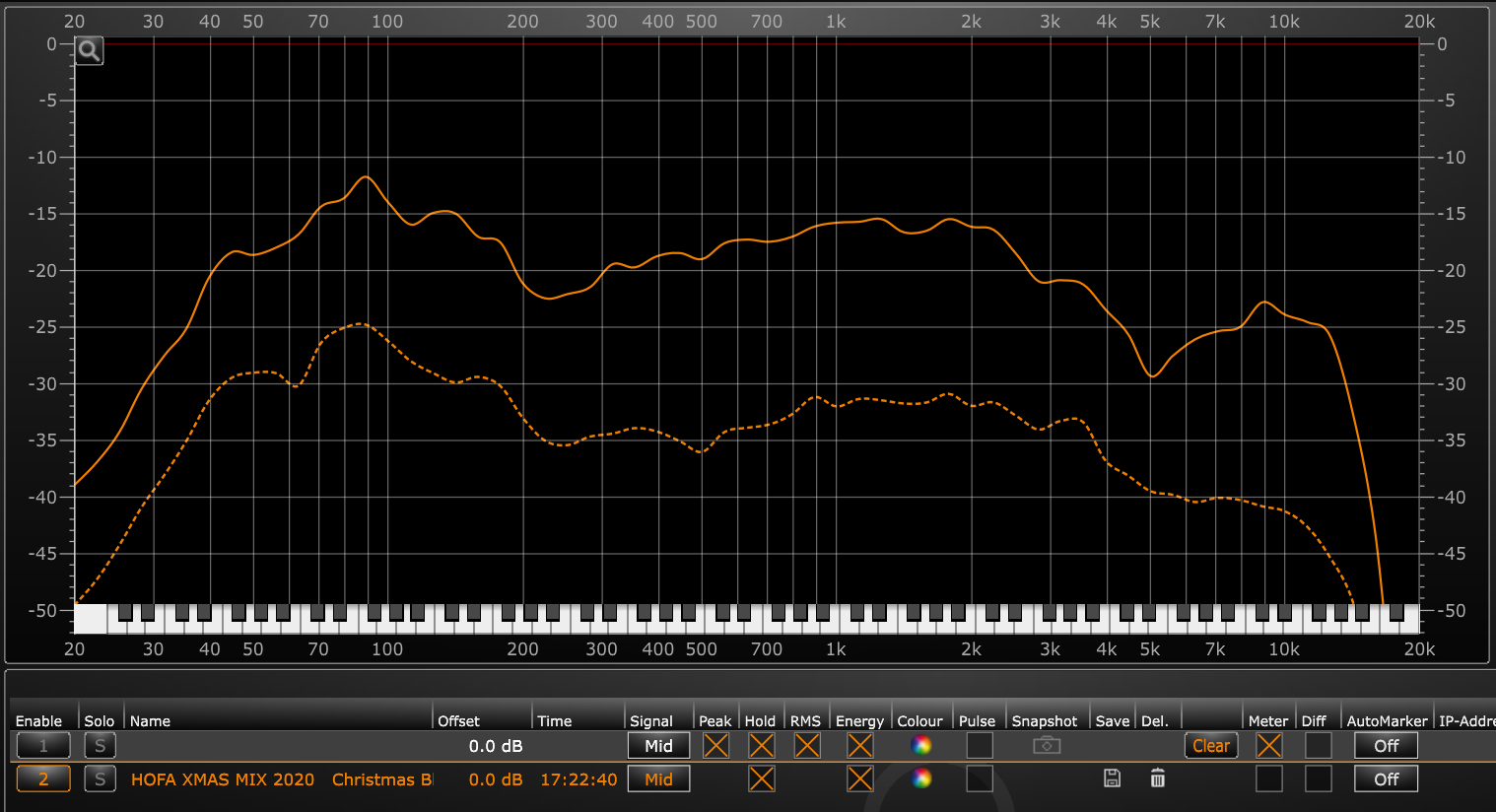Delete the HOFA XMAS MIX curve via the trash icon
1496x812 pixels.
click(x=1157, y=778)
